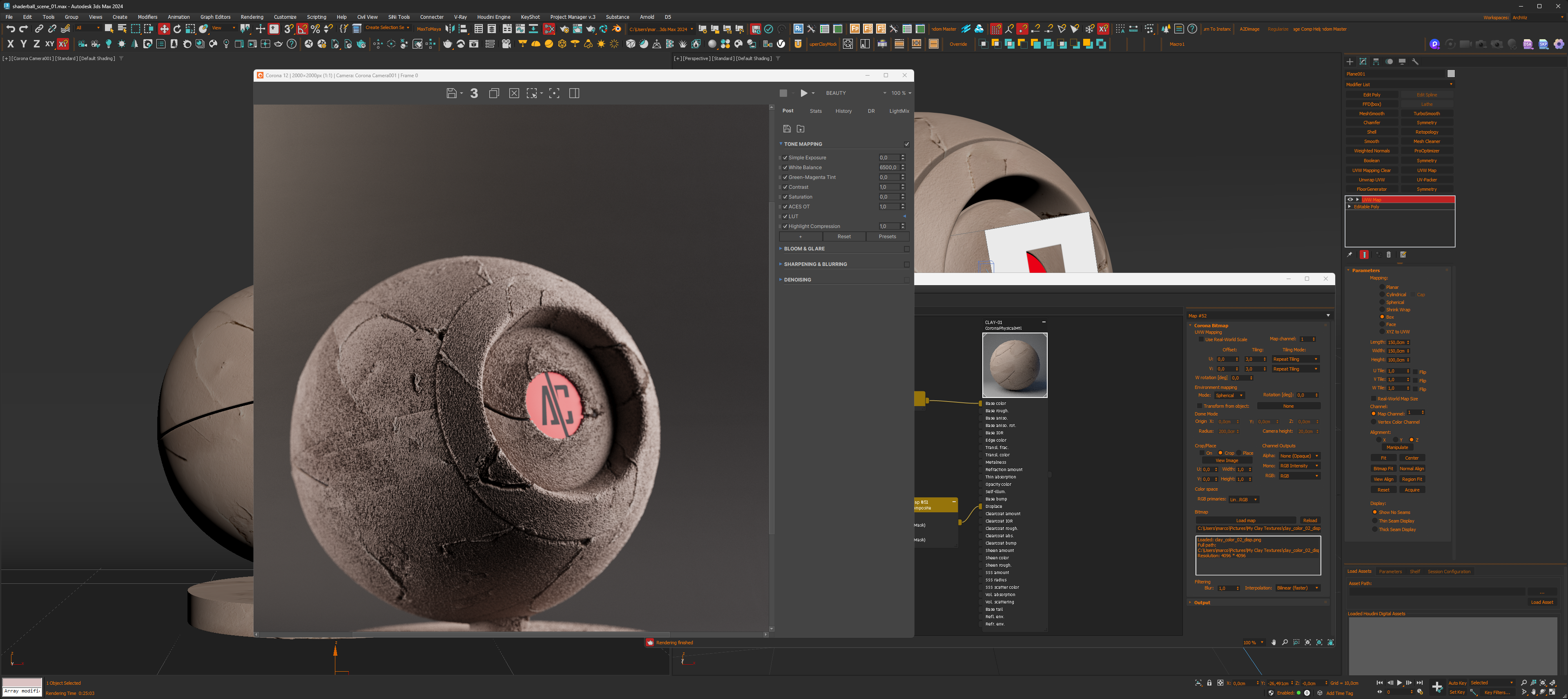This screenshot has height=699, width=1568.
Task: Select Thin Seam Display option
Action: (x=1374, y=520)
